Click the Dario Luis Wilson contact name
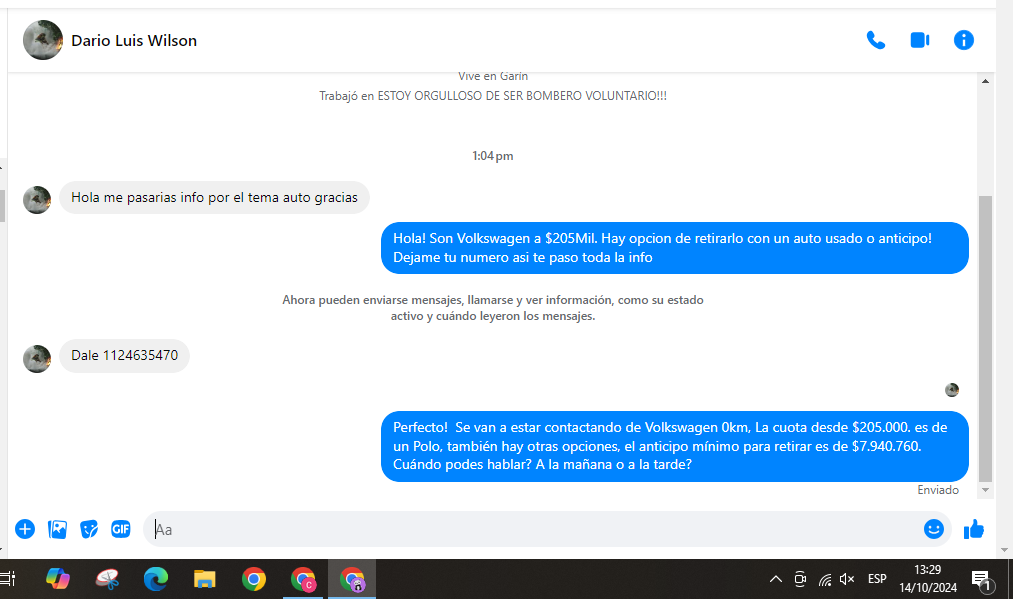This screenshot has width=1013, height=599. click(x=134, y=40)
